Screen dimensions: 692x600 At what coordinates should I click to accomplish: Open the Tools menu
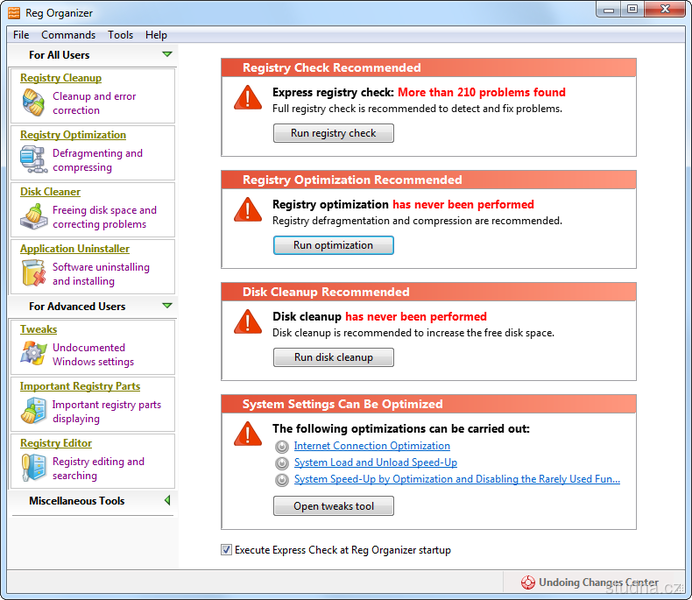pyautogui.click(x=120, y=35)
